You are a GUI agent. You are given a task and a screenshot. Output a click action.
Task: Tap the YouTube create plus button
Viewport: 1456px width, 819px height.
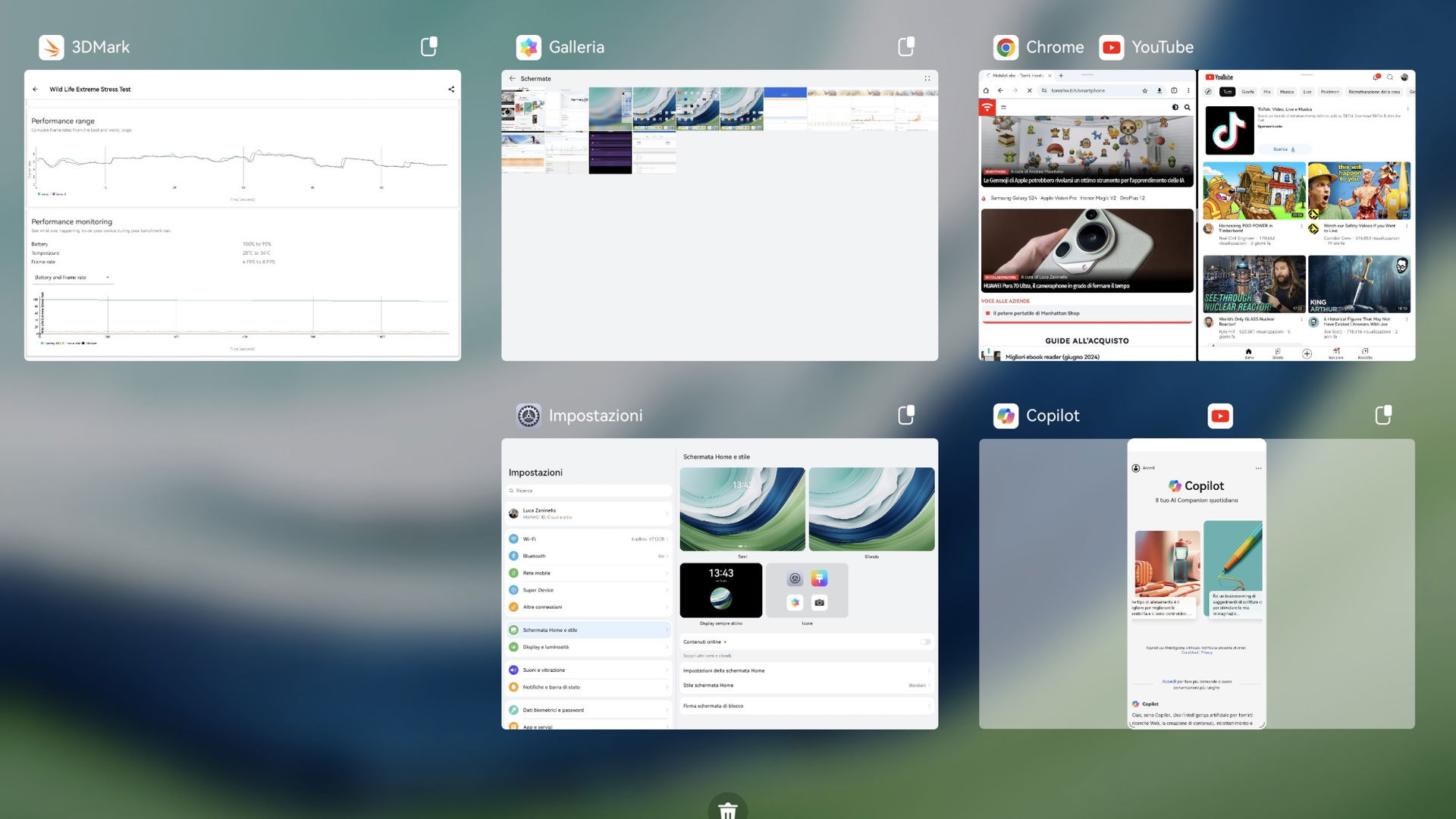1307,353
